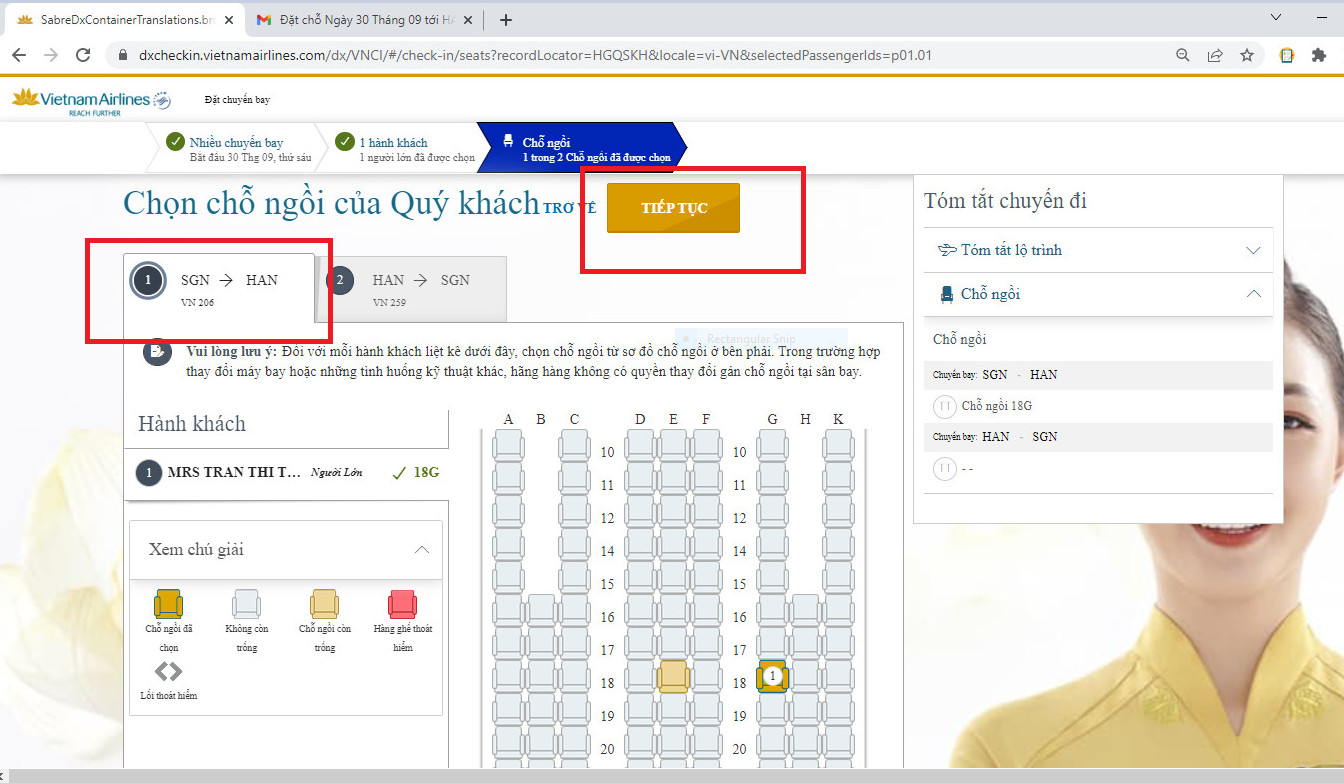Collapse the Chỗ ngồi summary section
This screenshot has width=1344, height=783.
pyautogui.click(x=1098, y=294)
